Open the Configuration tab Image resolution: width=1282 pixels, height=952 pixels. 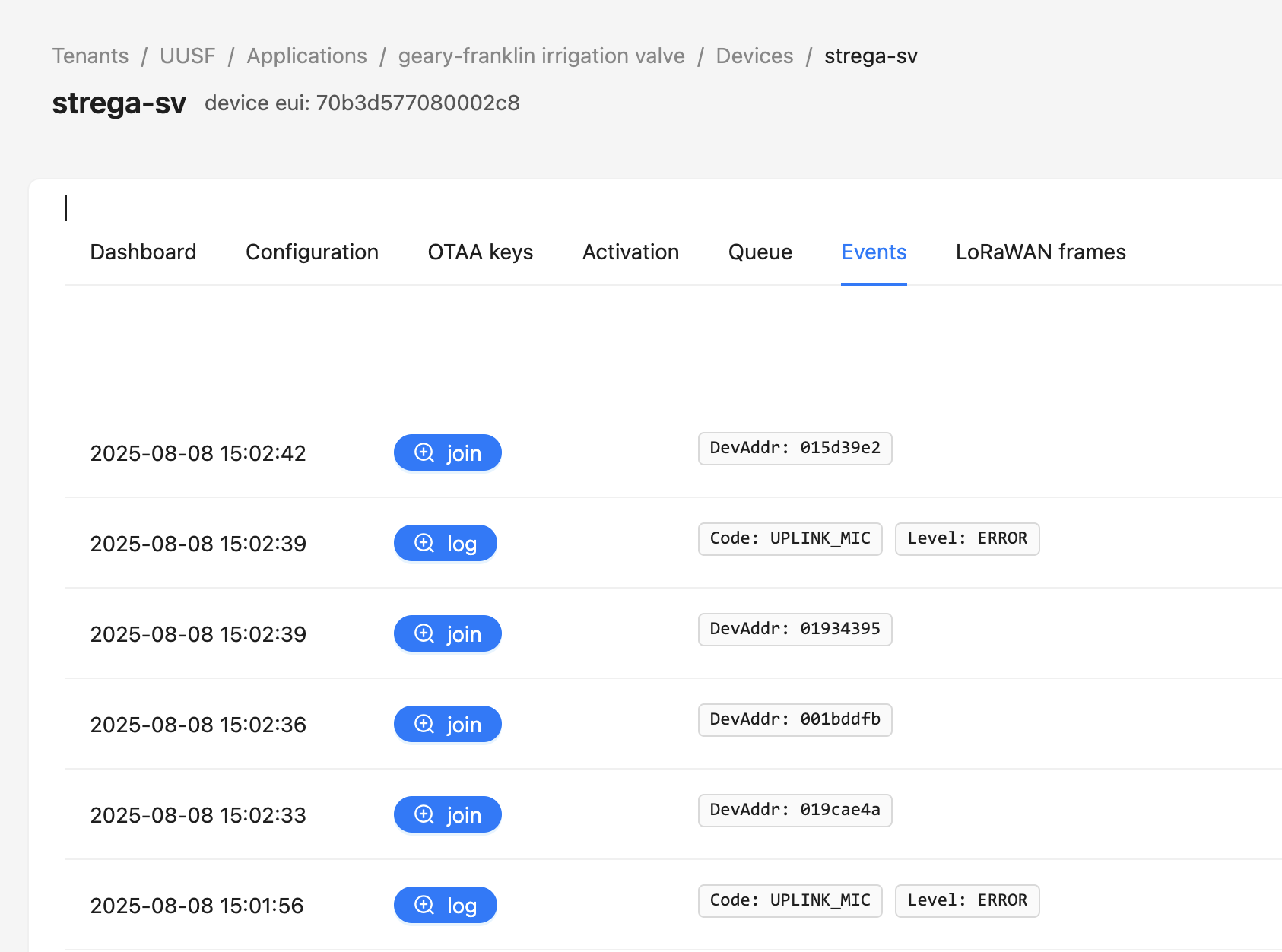click(312, 252)
